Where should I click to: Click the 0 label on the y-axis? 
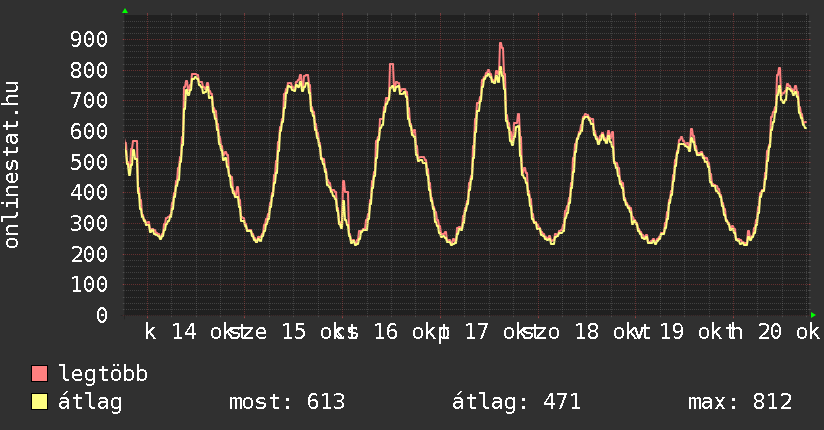[101, 315]
